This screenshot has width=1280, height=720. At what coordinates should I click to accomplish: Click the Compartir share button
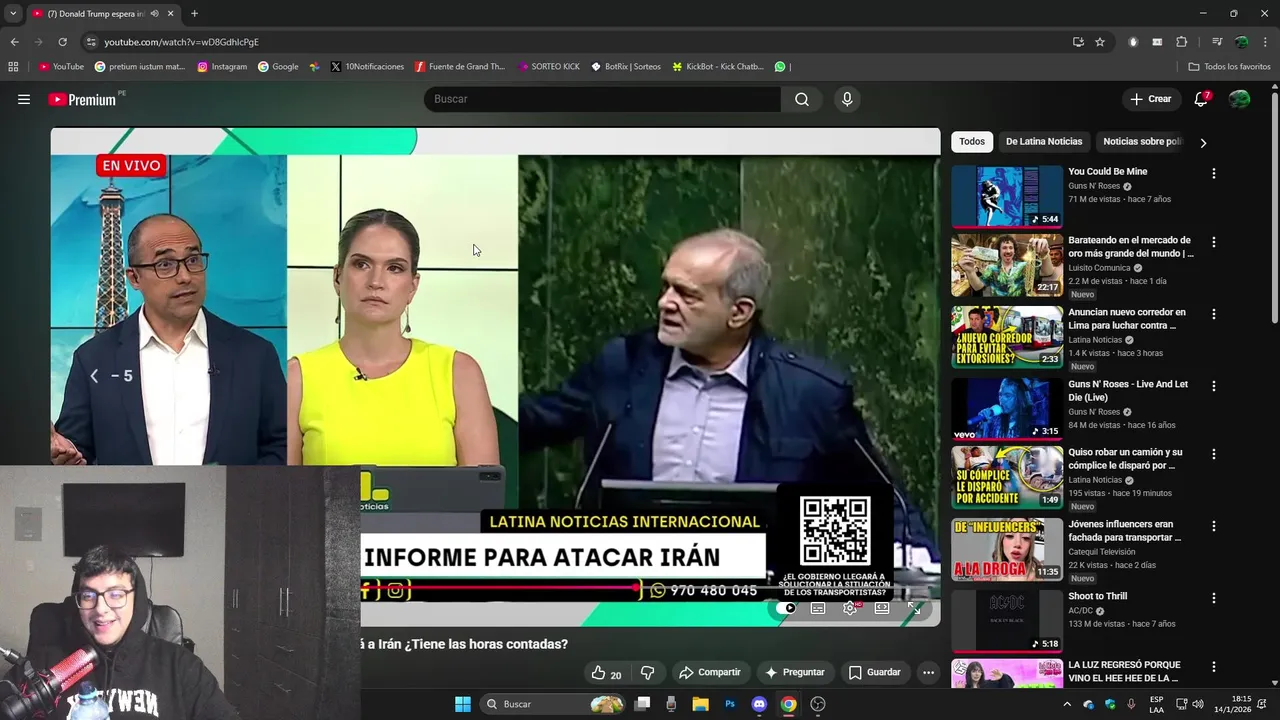(x=709, y=673)
